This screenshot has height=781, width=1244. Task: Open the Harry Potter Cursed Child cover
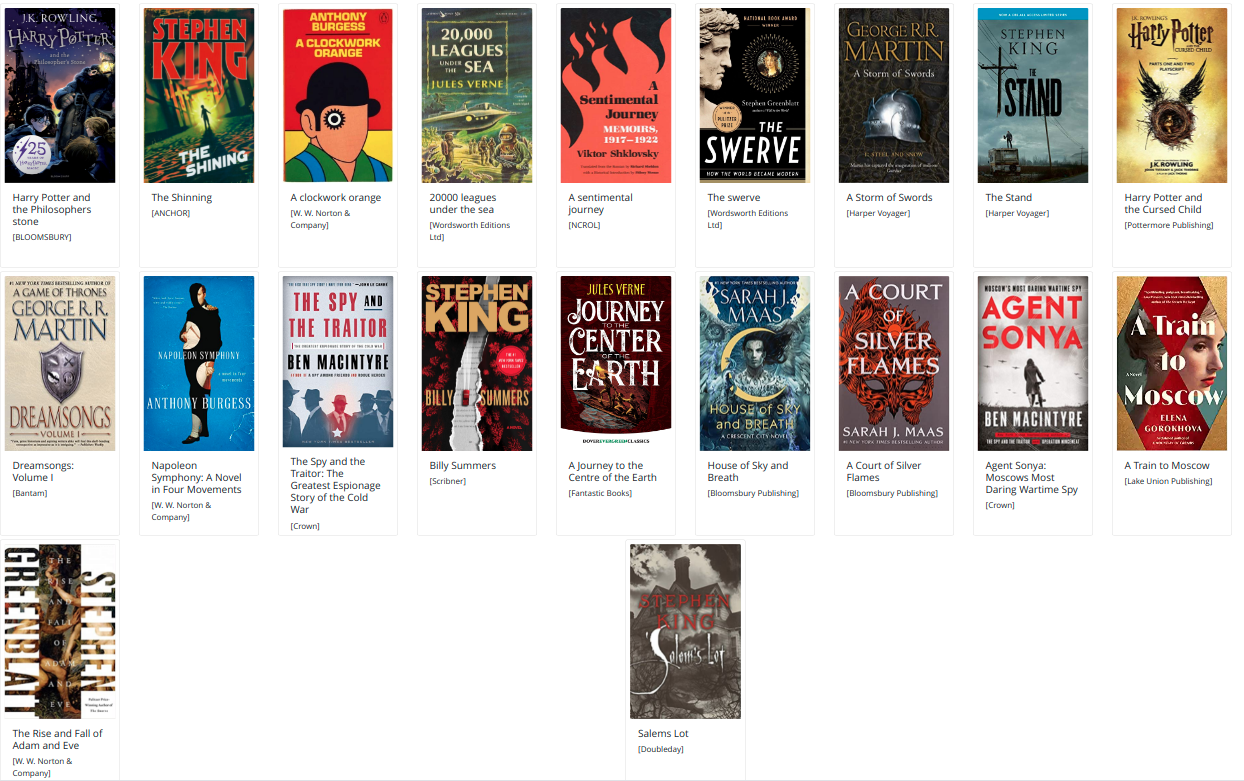[1172, 95]
